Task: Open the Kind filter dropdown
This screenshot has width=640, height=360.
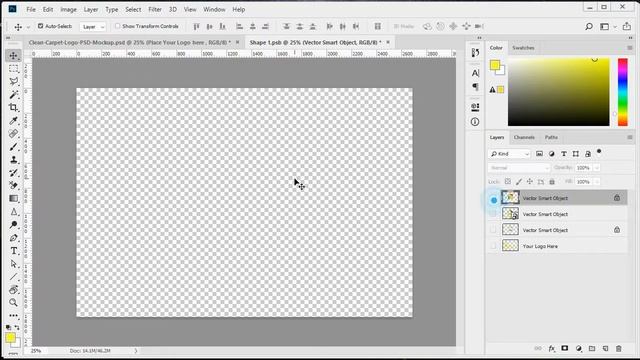Action: click(x=509, y=154)
